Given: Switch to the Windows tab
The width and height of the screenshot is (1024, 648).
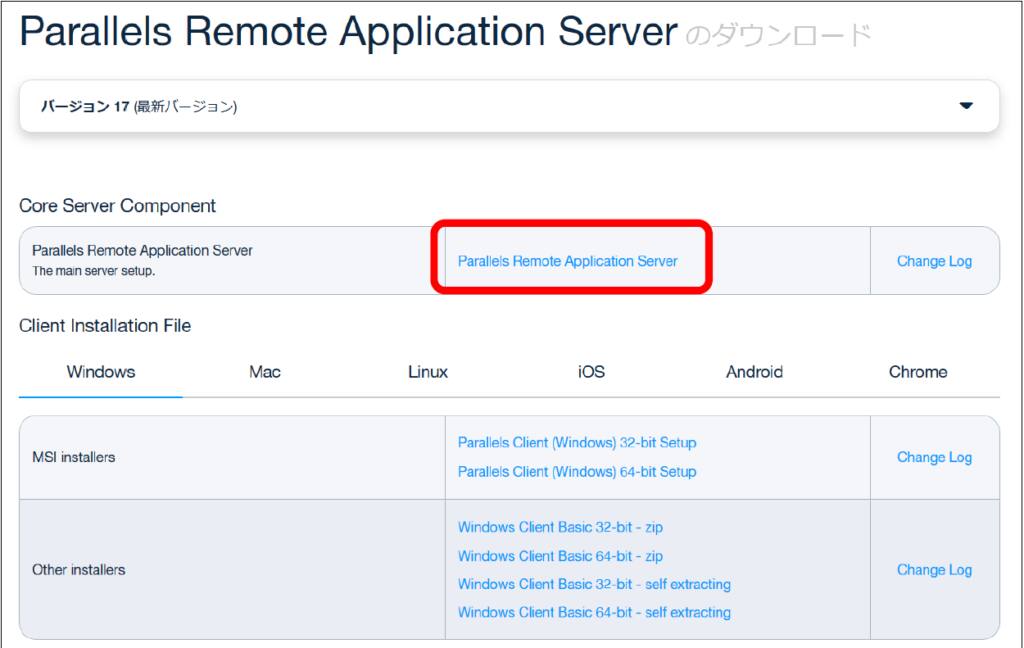Looking at the screenshot, I should click(101, 372).
